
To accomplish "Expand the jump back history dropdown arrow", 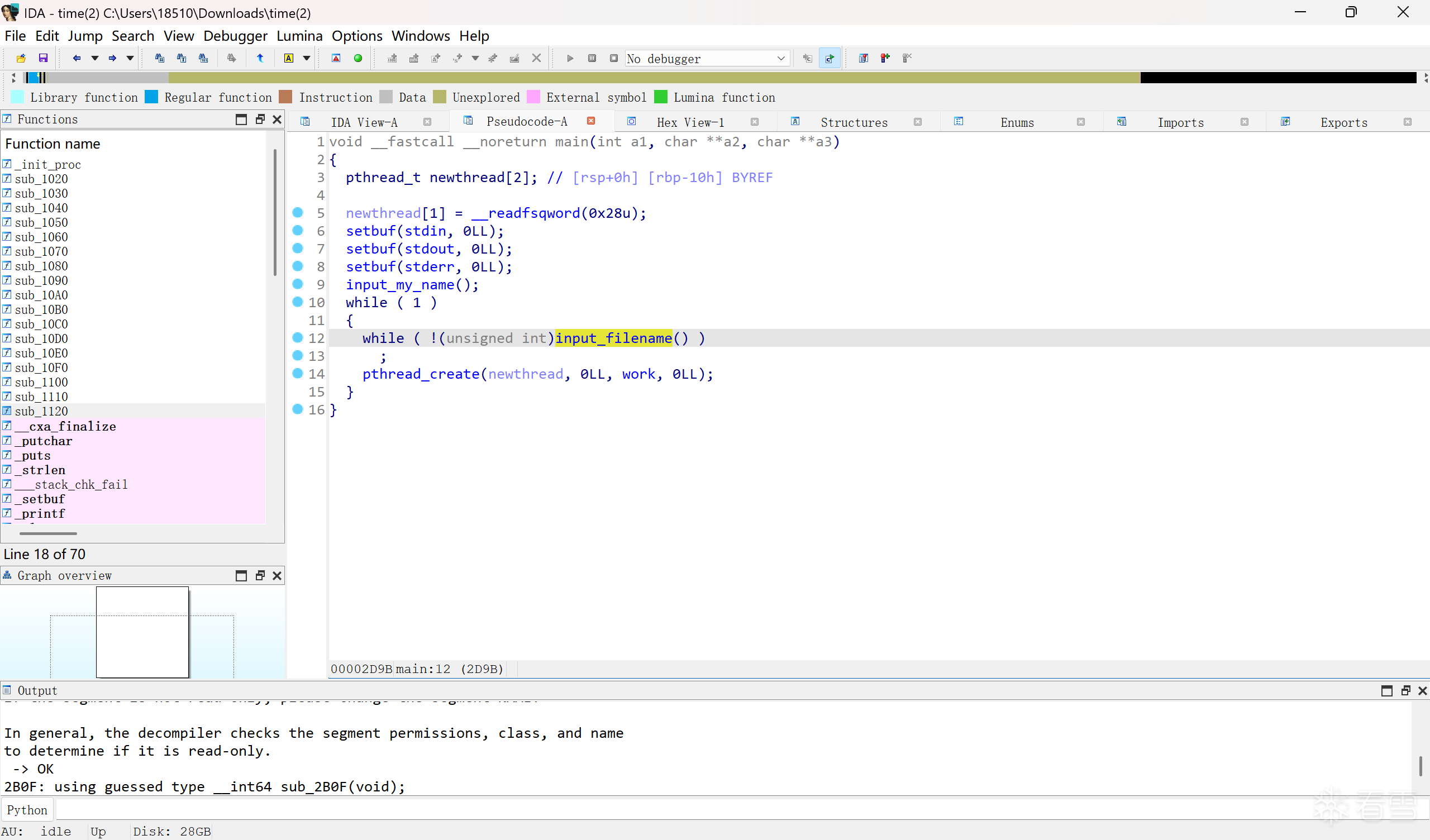I will pyautogui.click(x=95, y=58).
